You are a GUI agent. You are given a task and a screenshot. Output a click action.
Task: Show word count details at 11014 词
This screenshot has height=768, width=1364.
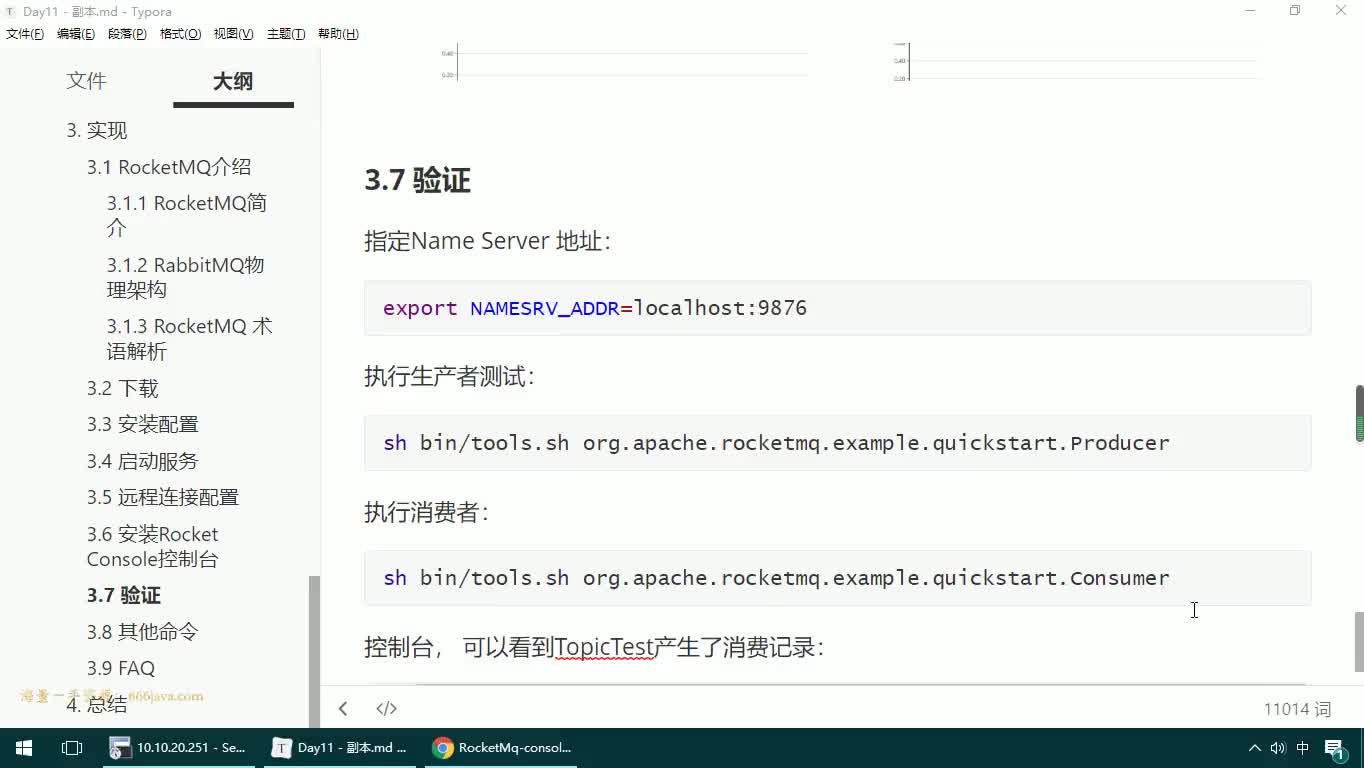click(1297, 709)
